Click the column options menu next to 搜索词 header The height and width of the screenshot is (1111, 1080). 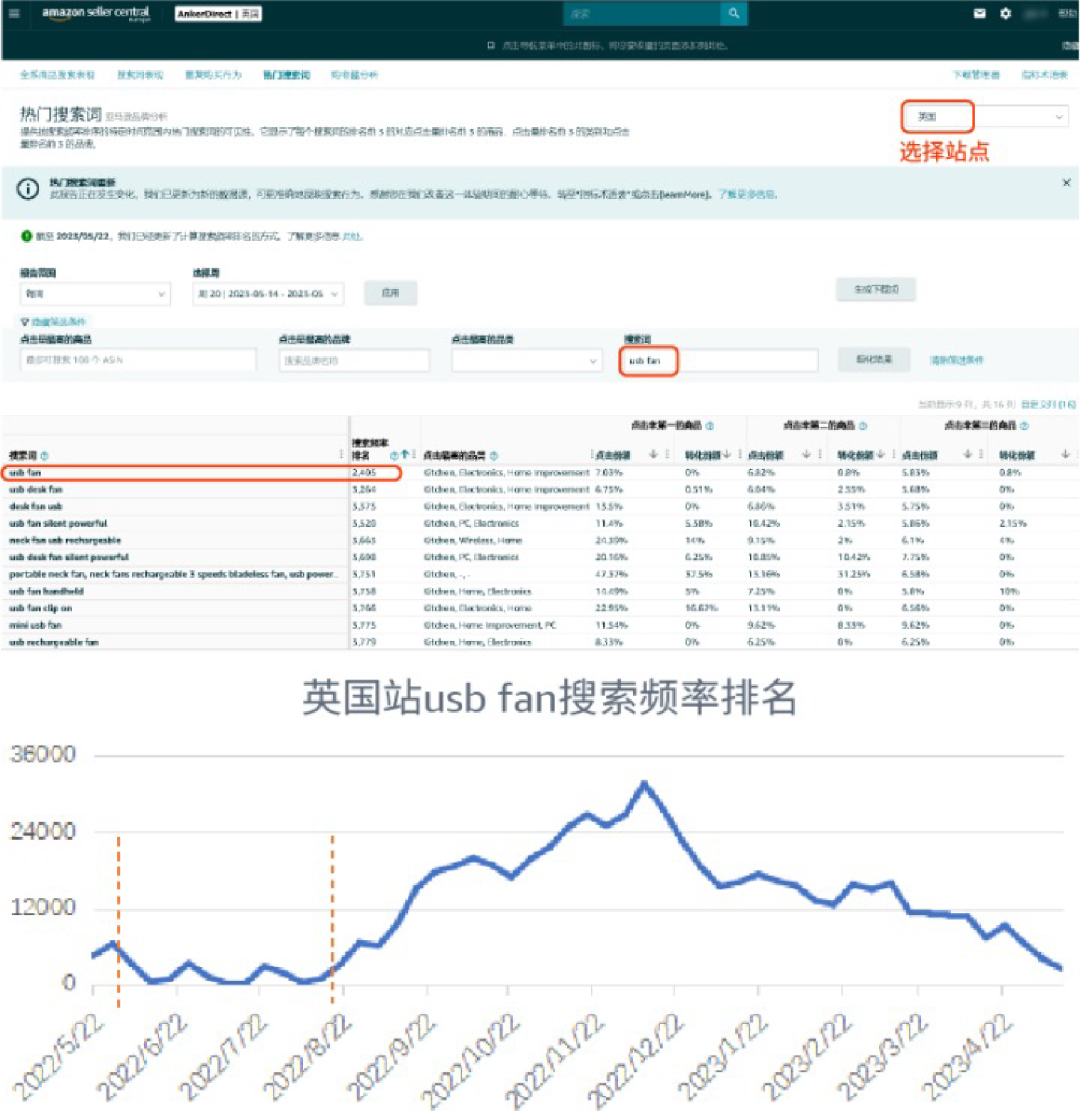point(341,454)
